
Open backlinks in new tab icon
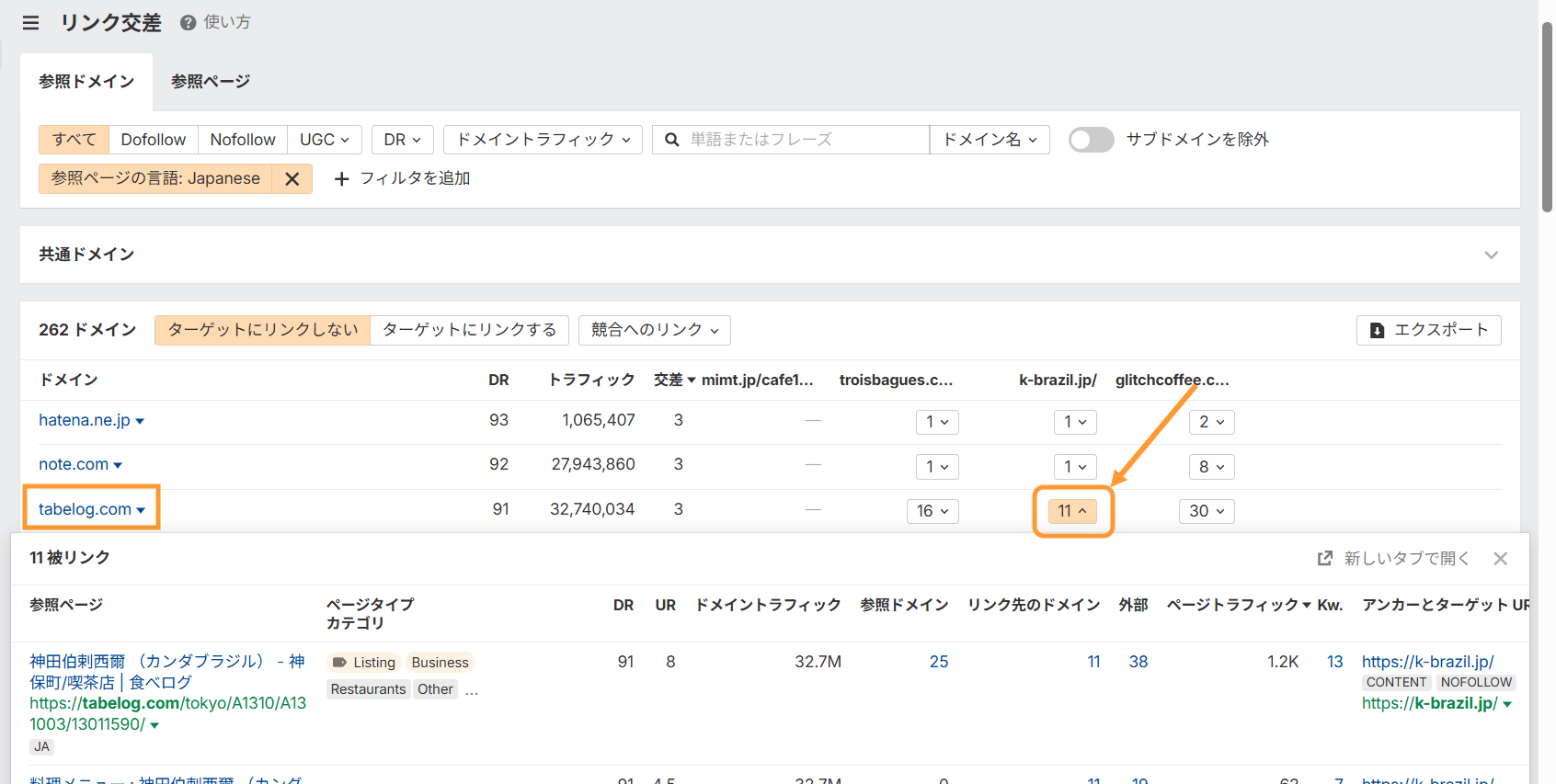click(x=1325, y=559)
